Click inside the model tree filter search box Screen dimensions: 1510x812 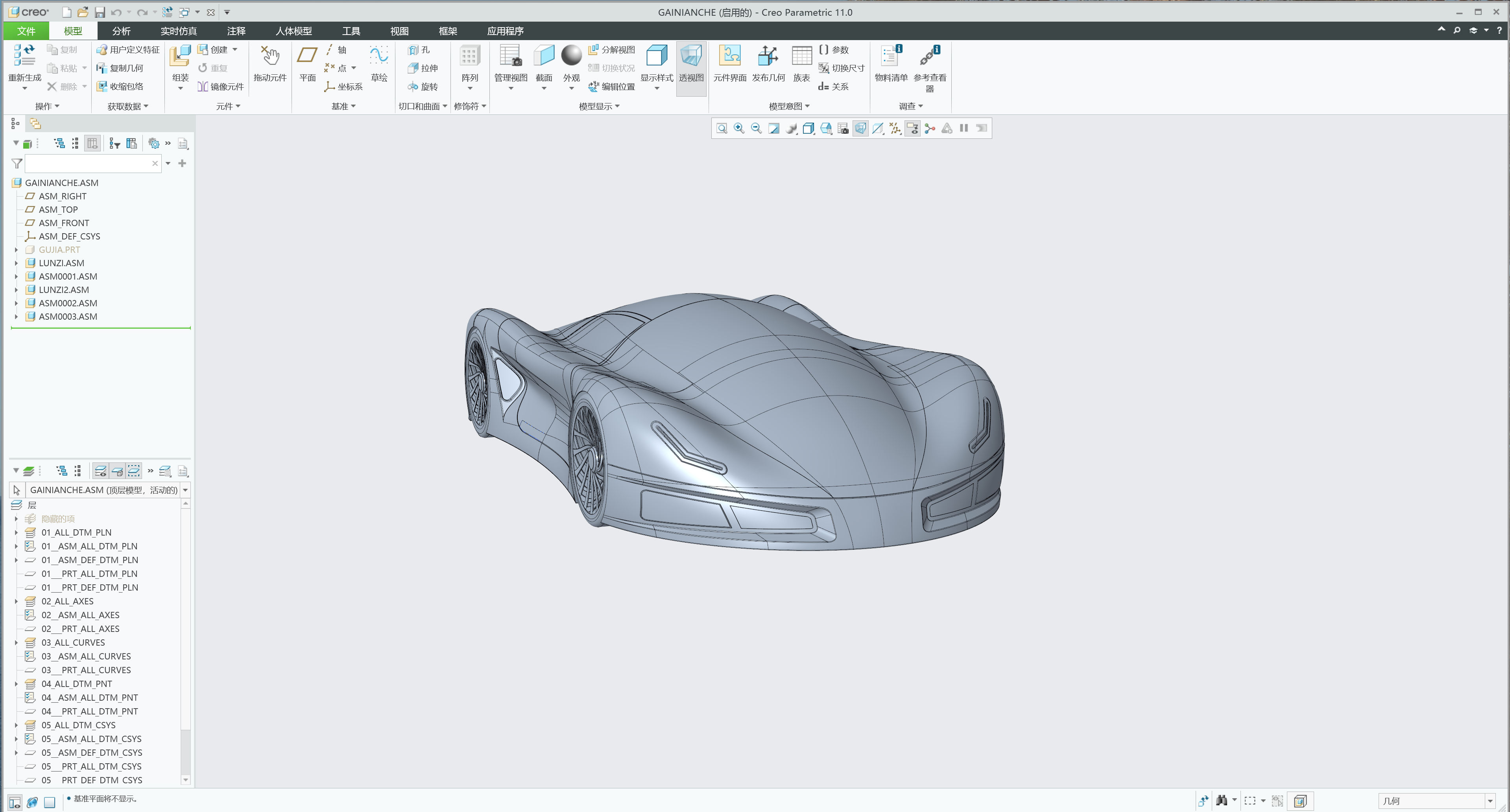[x=88, y=164]
